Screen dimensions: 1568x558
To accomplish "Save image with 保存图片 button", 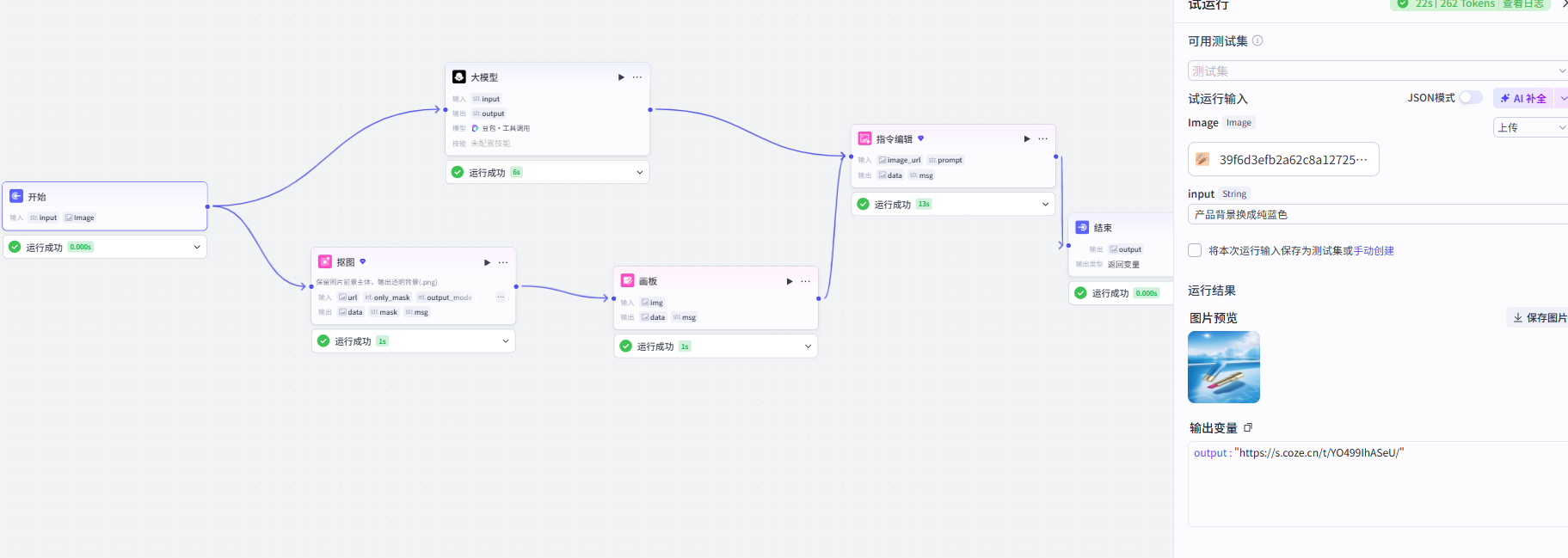I will [x=1539, y=317].
